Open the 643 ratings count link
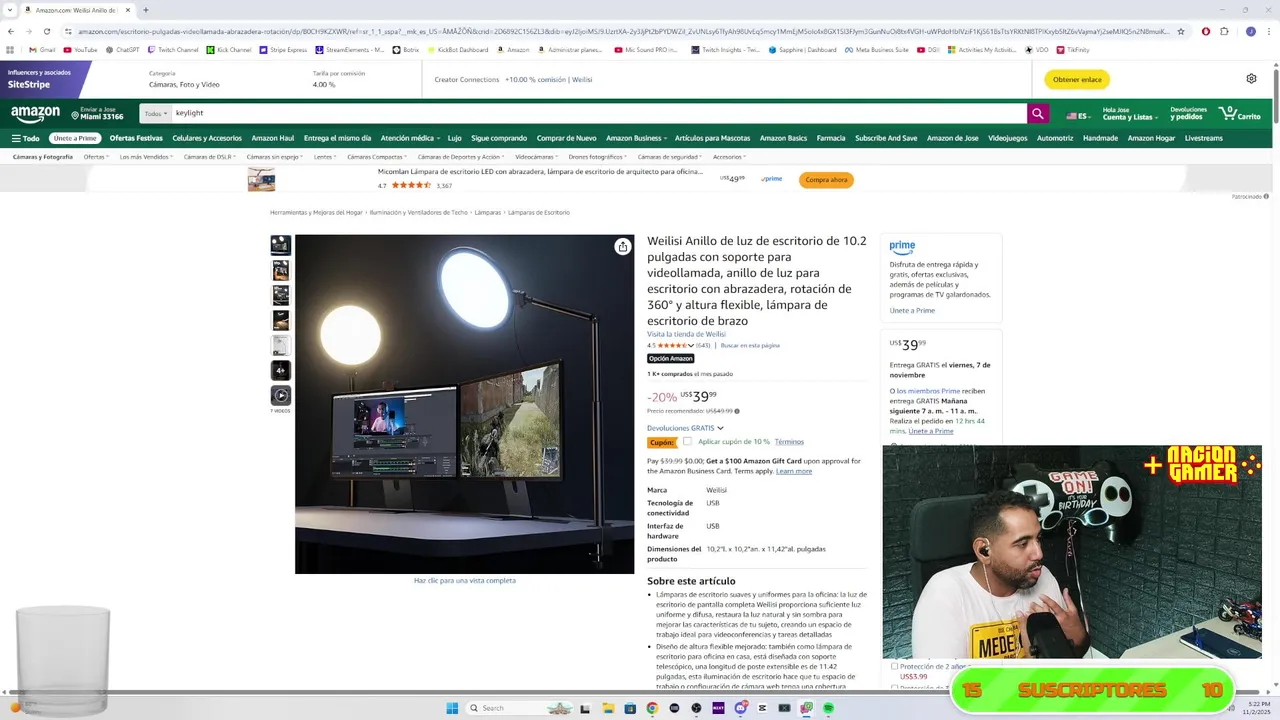 tap(703, 346)
